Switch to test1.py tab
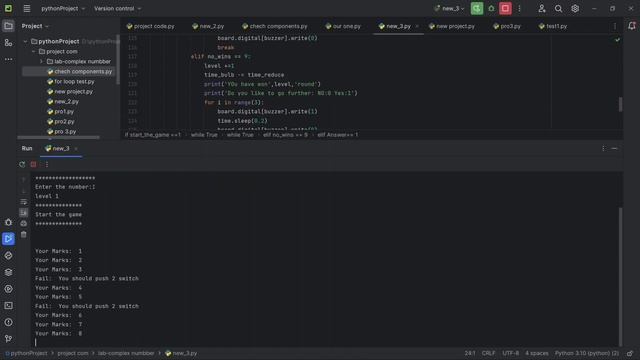640x360 pixels. pyautogui.click(x=553, y=26)
